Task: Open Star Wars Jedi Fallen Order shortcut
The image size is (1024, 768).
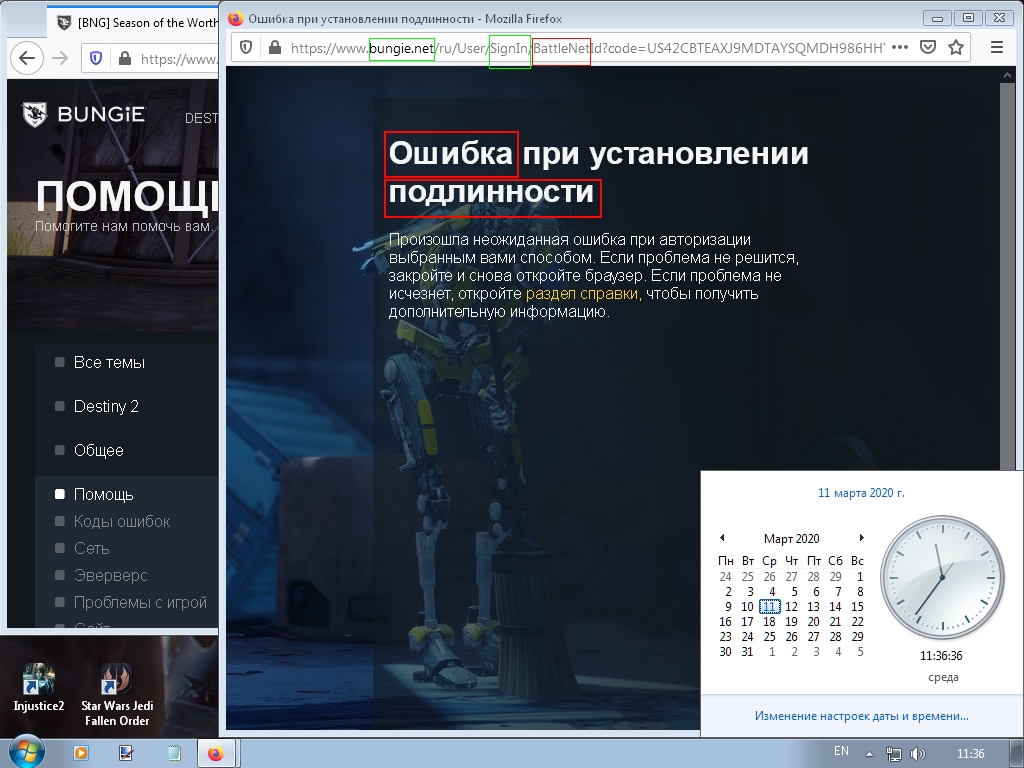Action: tap(117, 696)
